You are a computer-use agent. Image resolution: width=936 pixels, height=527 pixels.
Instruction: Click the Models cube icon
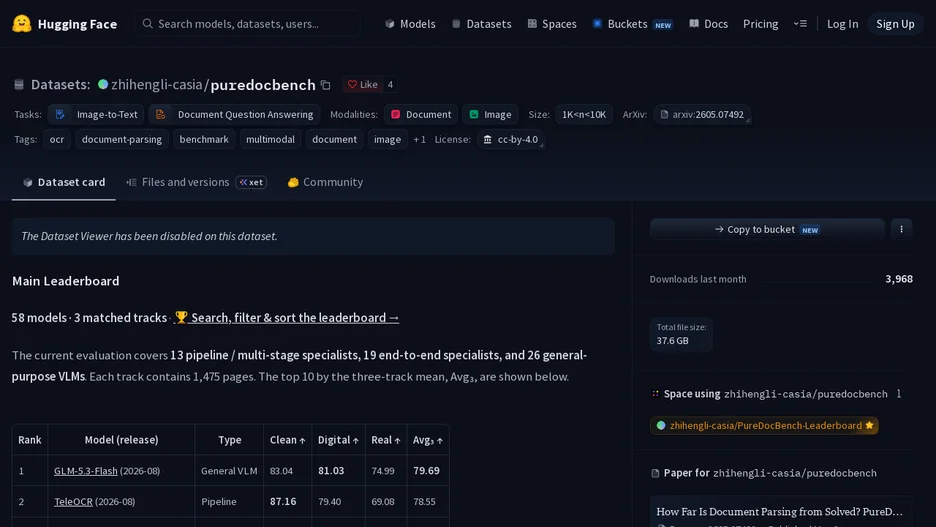pyautogui.click(x=390, y=24)
